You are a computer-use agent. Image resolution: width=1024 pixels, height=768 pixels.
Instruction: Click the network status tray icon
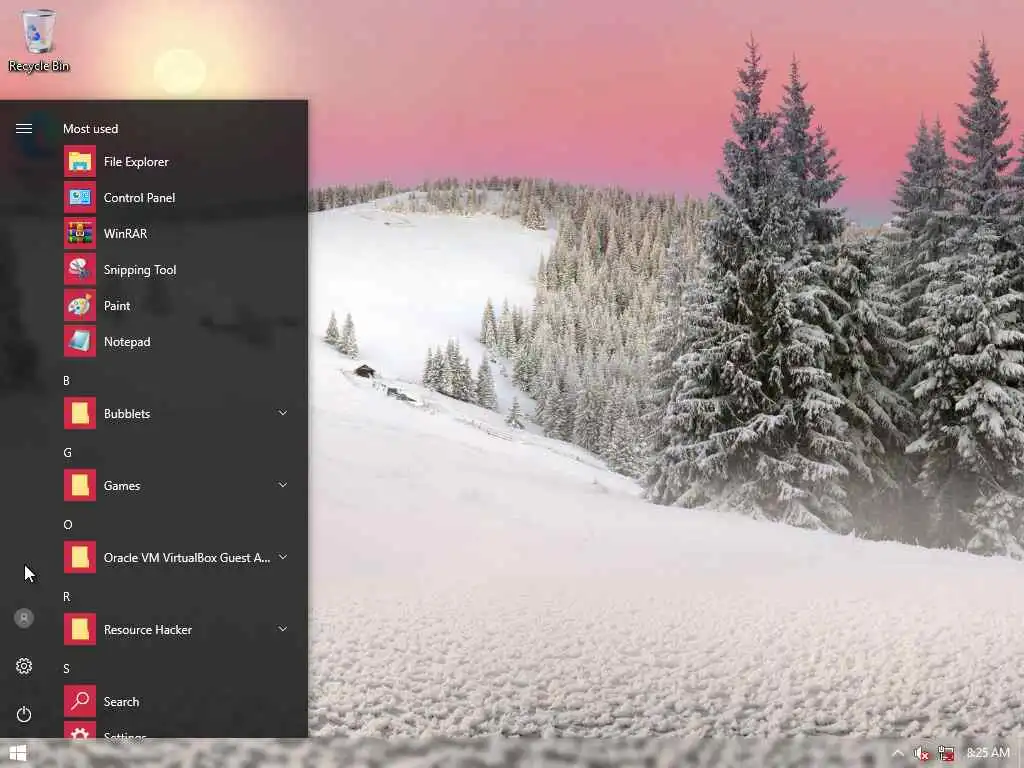(946, 754)
